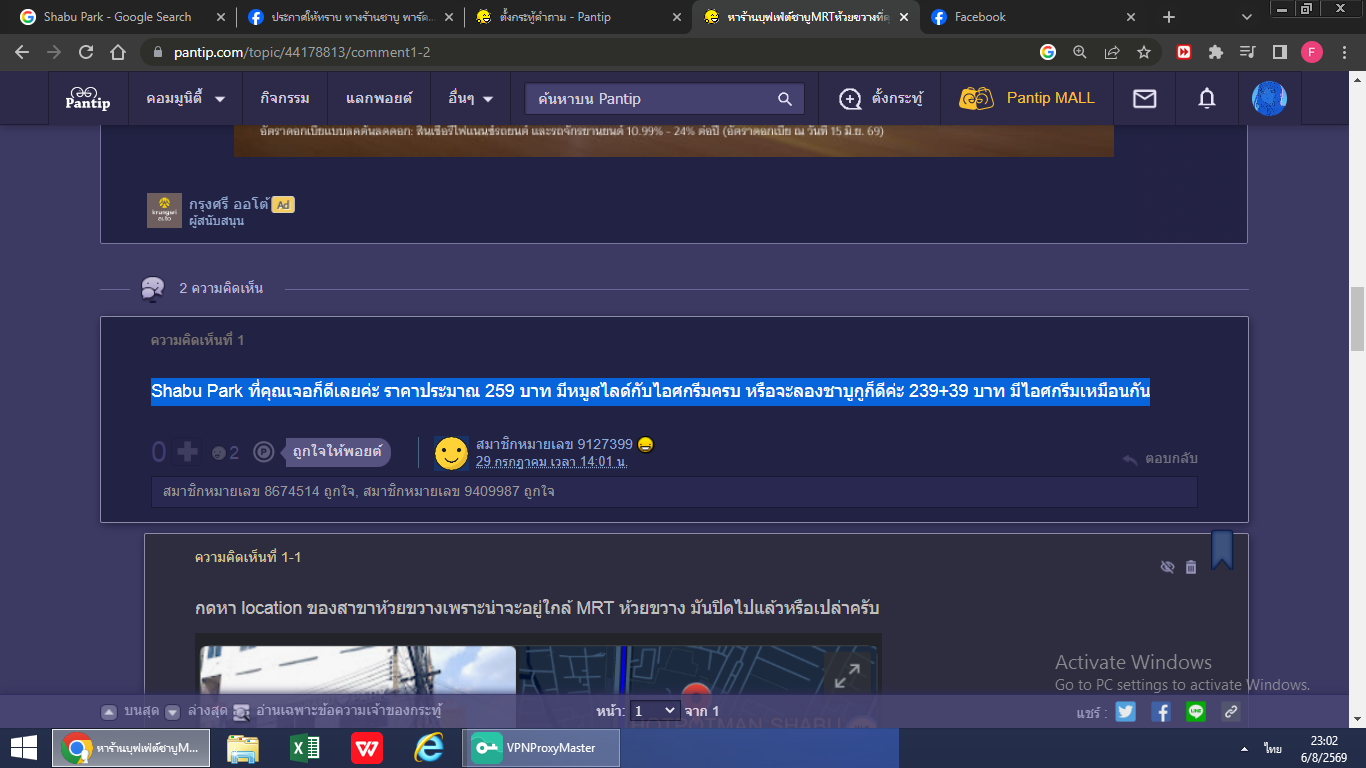The image size is (1366, 768).
Task: Open File Explorer from the taskbar
Action: pos(243,748)
